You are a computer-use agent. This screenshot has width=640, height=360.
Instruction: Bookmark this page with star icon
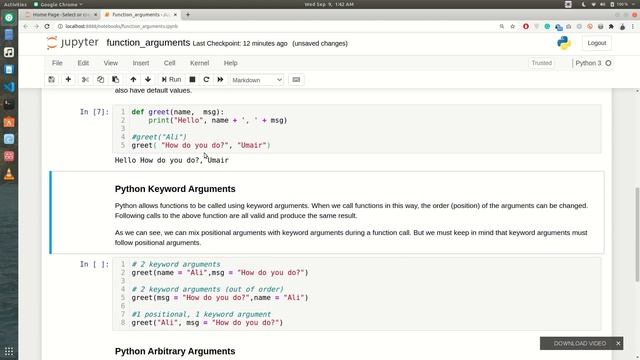pos(513,26)
